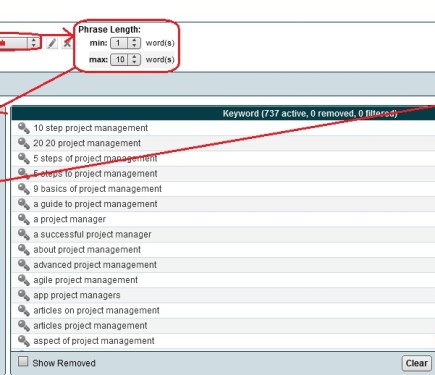Click the X delete icon beside the pencil
Image resolution: width=435 pixels, height=375 pixels.
click(x=67, y=43)
